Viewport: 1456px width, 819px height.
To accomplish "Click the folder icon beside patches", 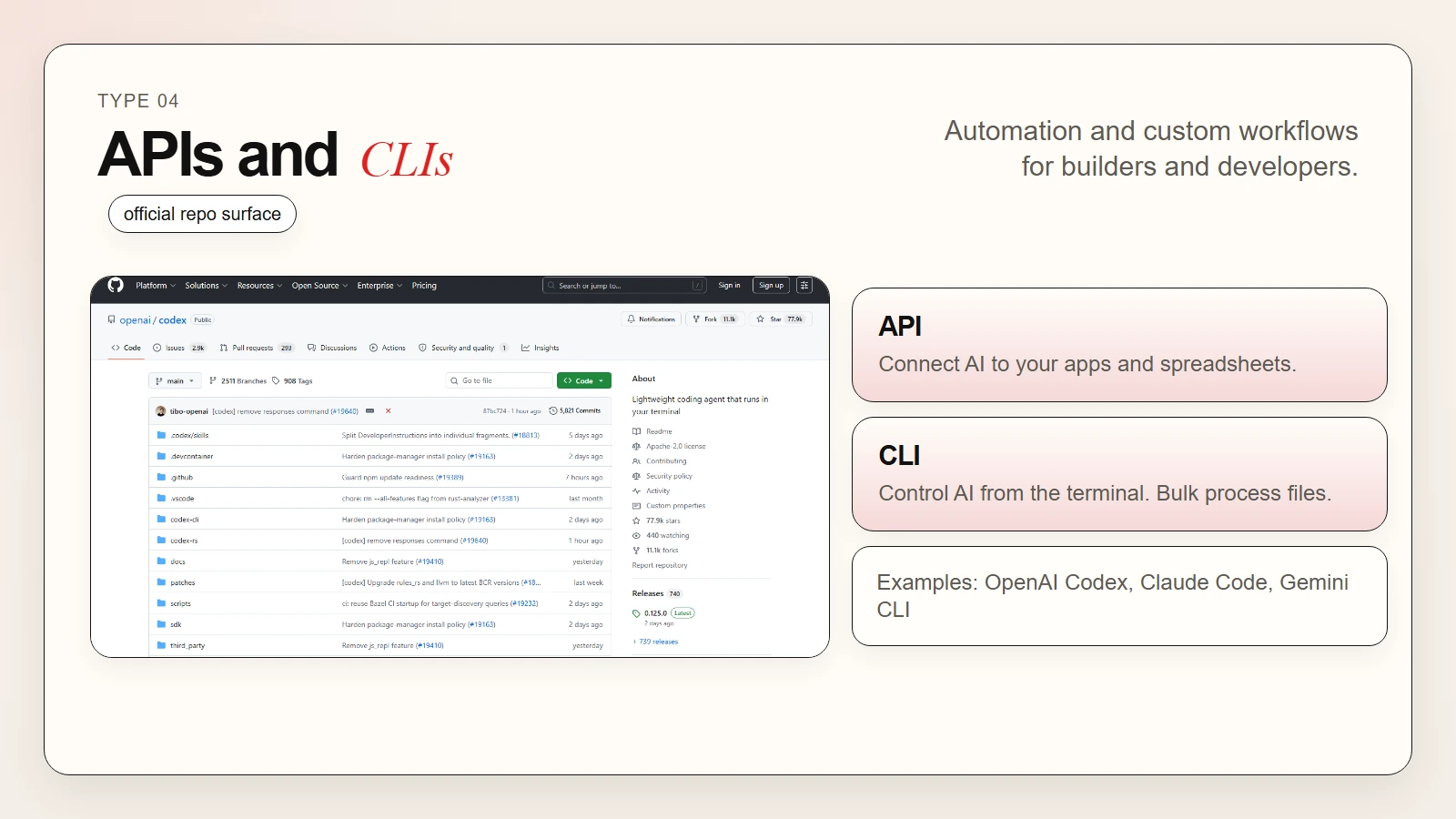I will [x=161, y=582].
